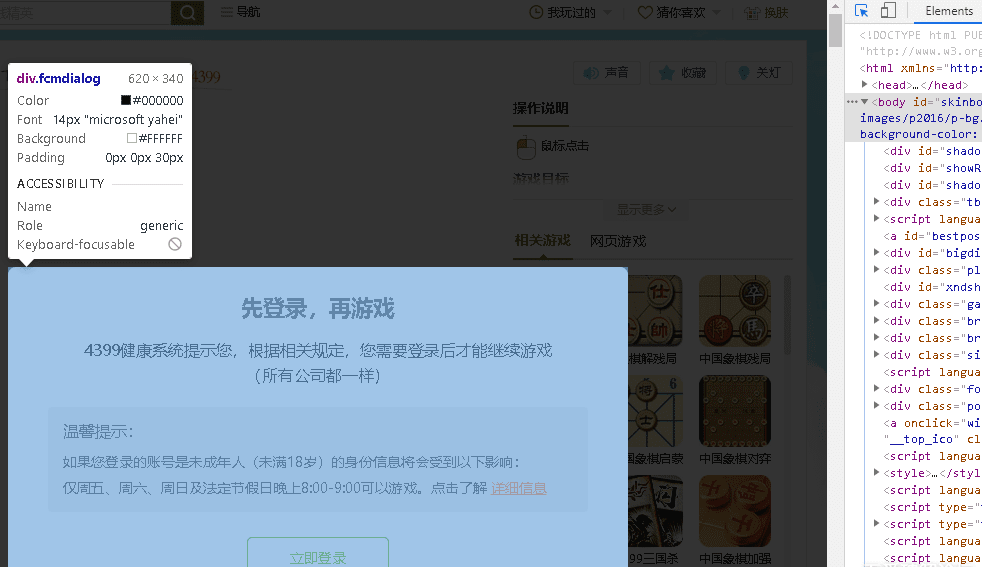982x567 pixels.
Task: Click the page vertical scrollbar thumb
Action: [x=835, y=30]
